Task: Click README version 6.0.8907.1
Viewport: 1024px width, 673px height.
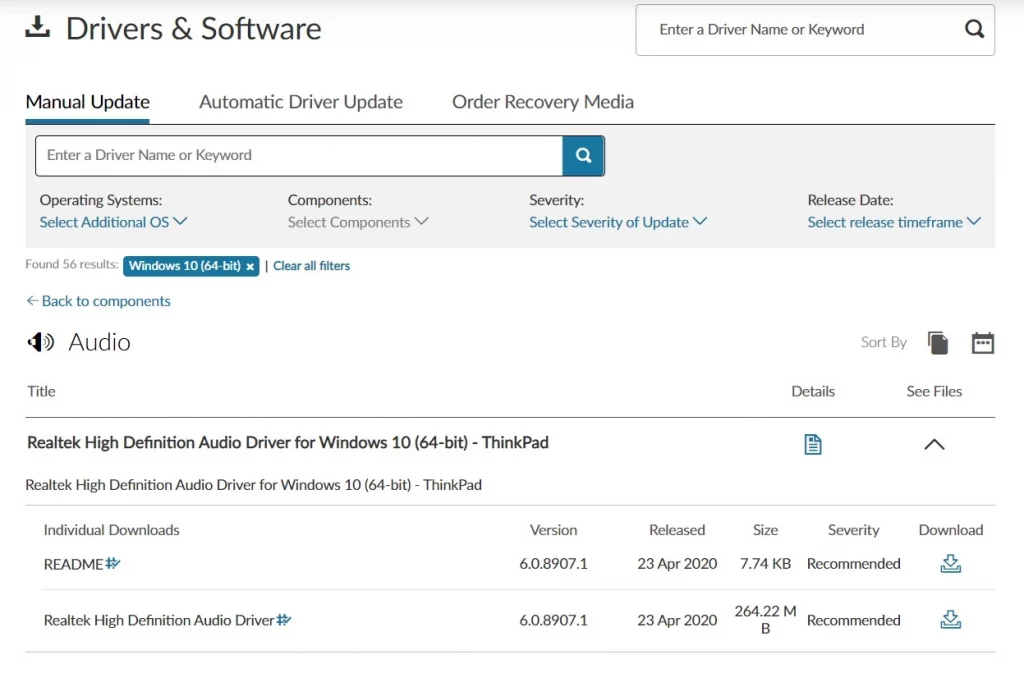Action: (553, 563)
